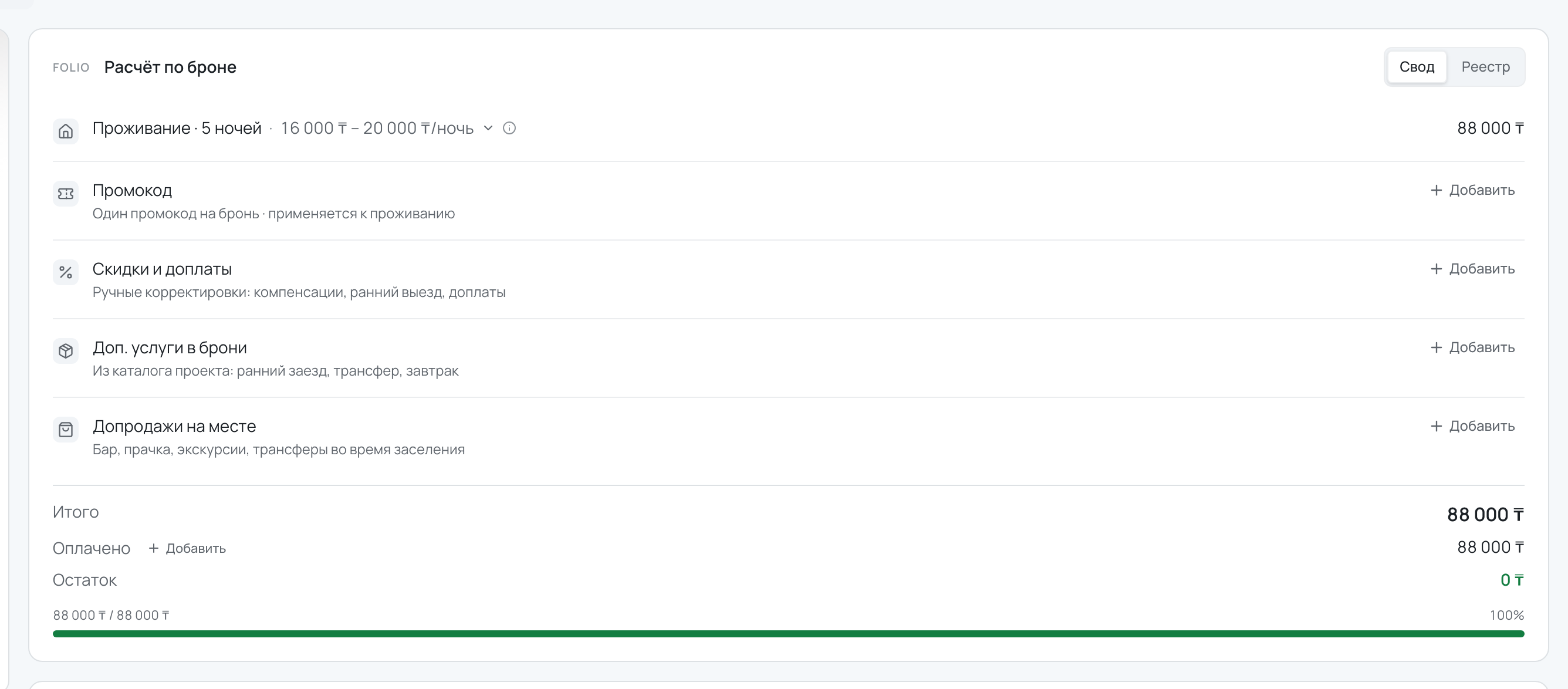Click the Ручные корректировки description text
The image size is (1568, 689).
pos(299,292)
